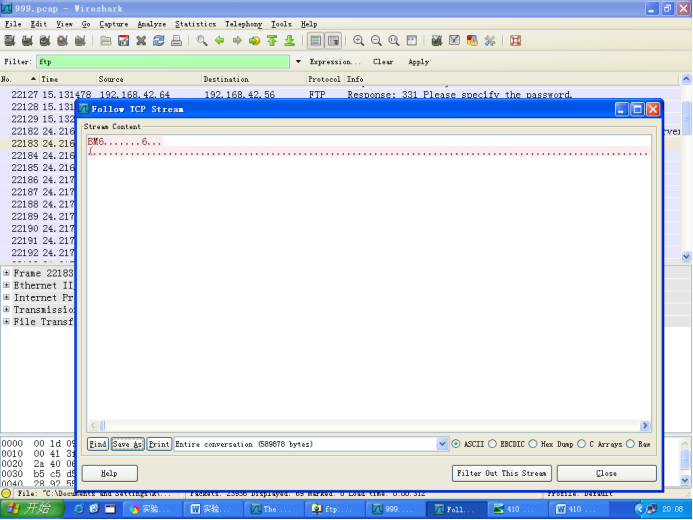Click Print button in stream dialog
The height and width of the screenshot is (520, 693).
(x=159, y=444)
